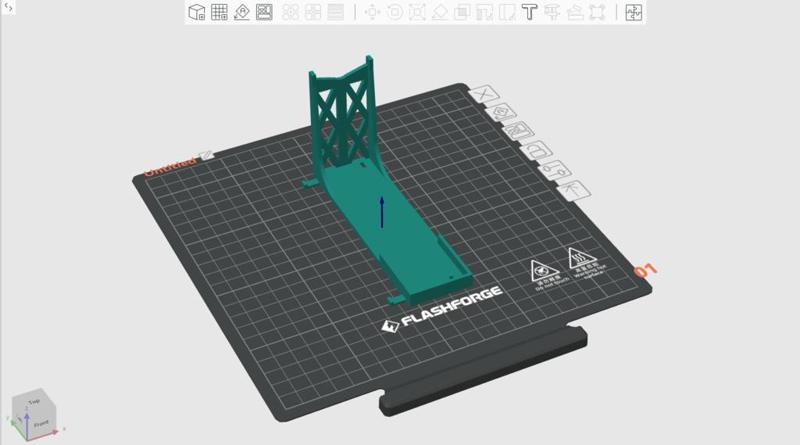Select the Text shape tool

530,12
